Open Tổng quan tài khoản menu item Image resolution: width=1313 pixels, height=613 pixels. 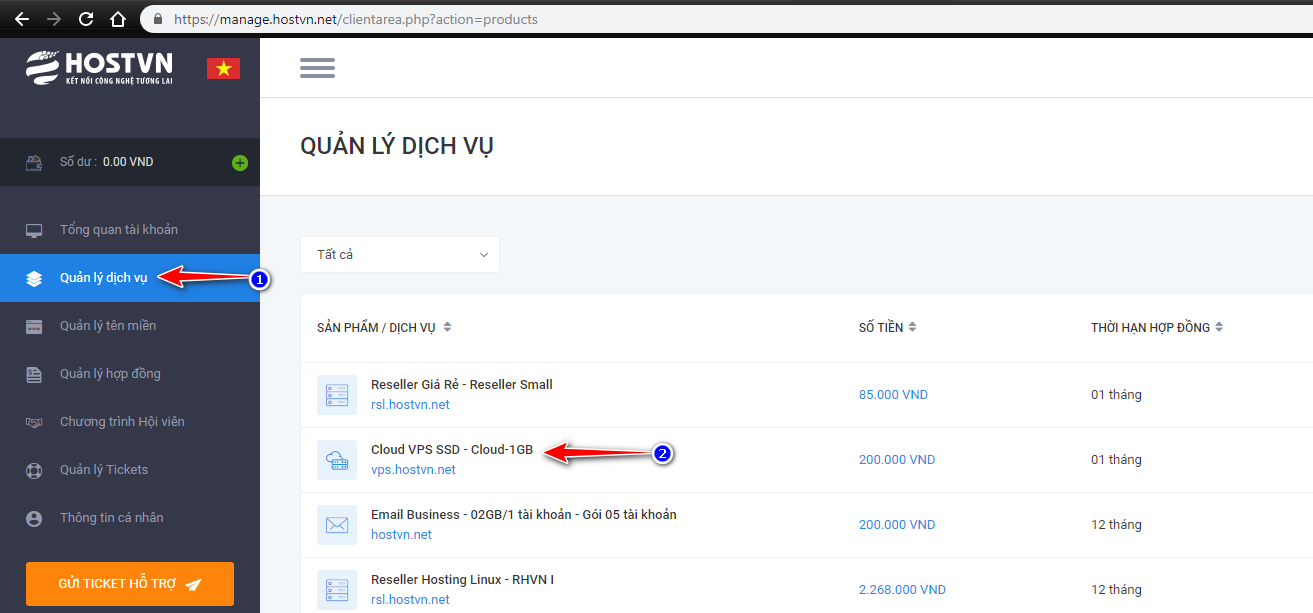118,230
